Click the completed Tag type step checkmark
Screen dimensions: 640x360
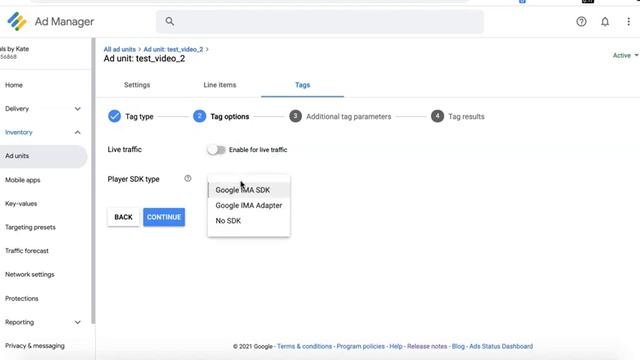(114, 116)
